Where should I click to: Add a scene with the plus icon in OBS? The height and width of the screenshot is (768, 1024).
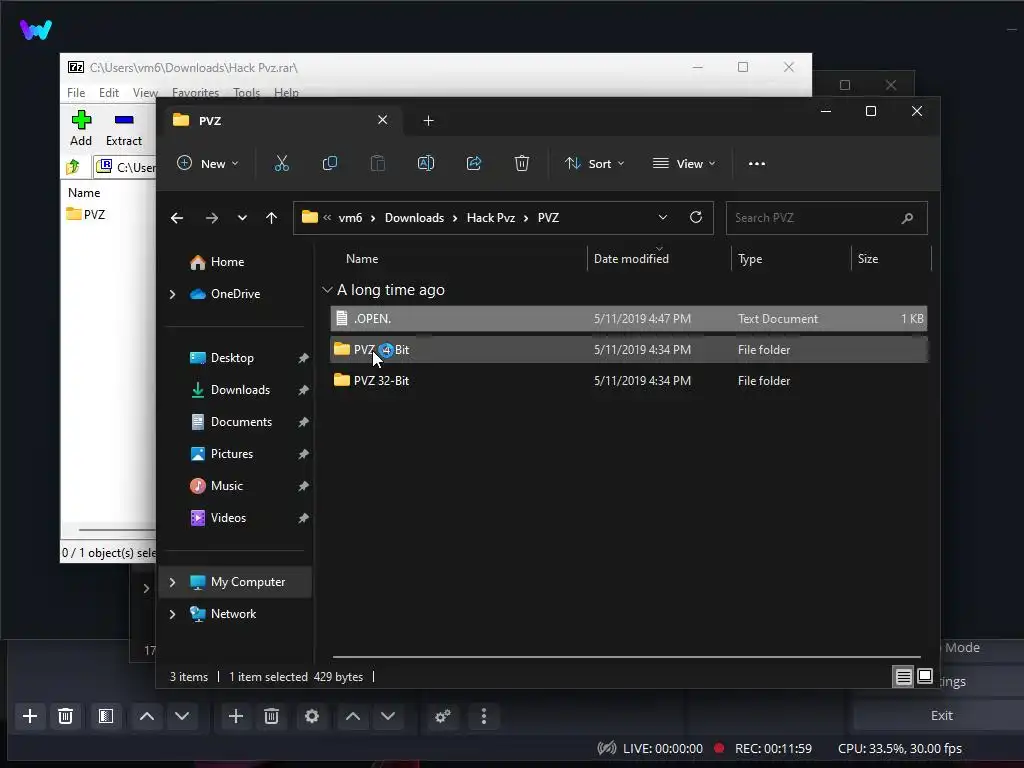[x=30, y=716]
